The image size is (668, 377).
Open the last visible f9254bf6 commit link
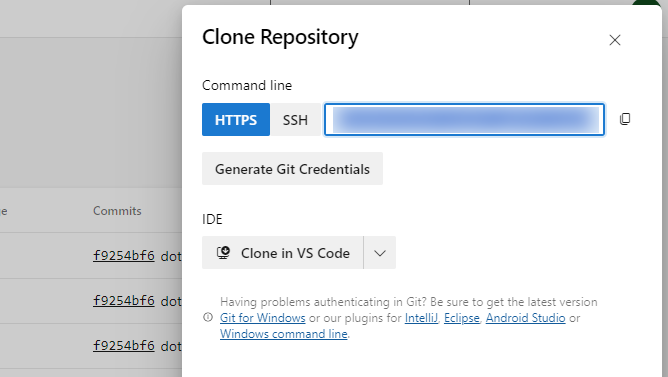click(124, 345)
